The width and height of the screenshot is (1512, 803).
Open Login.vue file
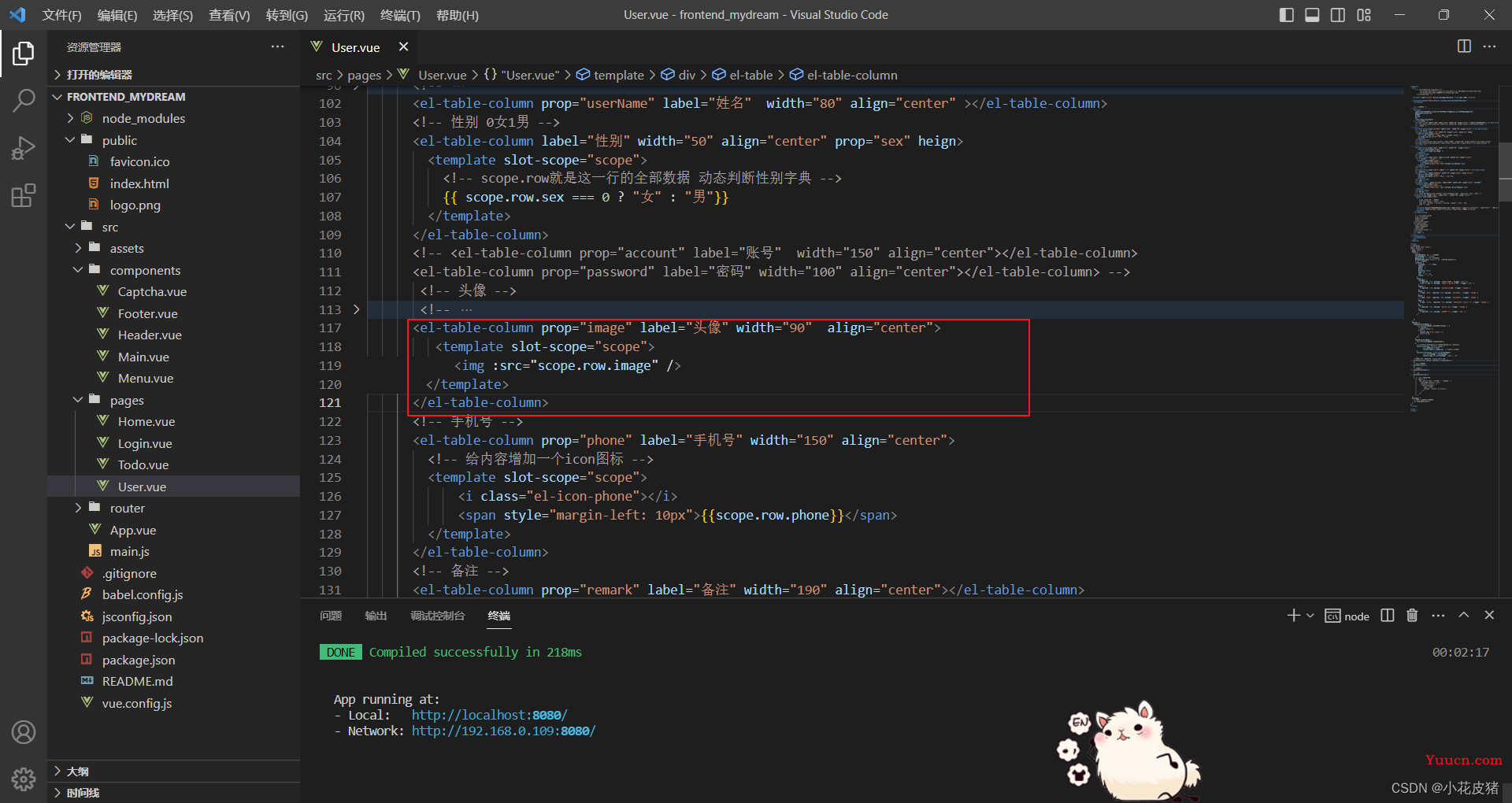[x=173, y=443]
